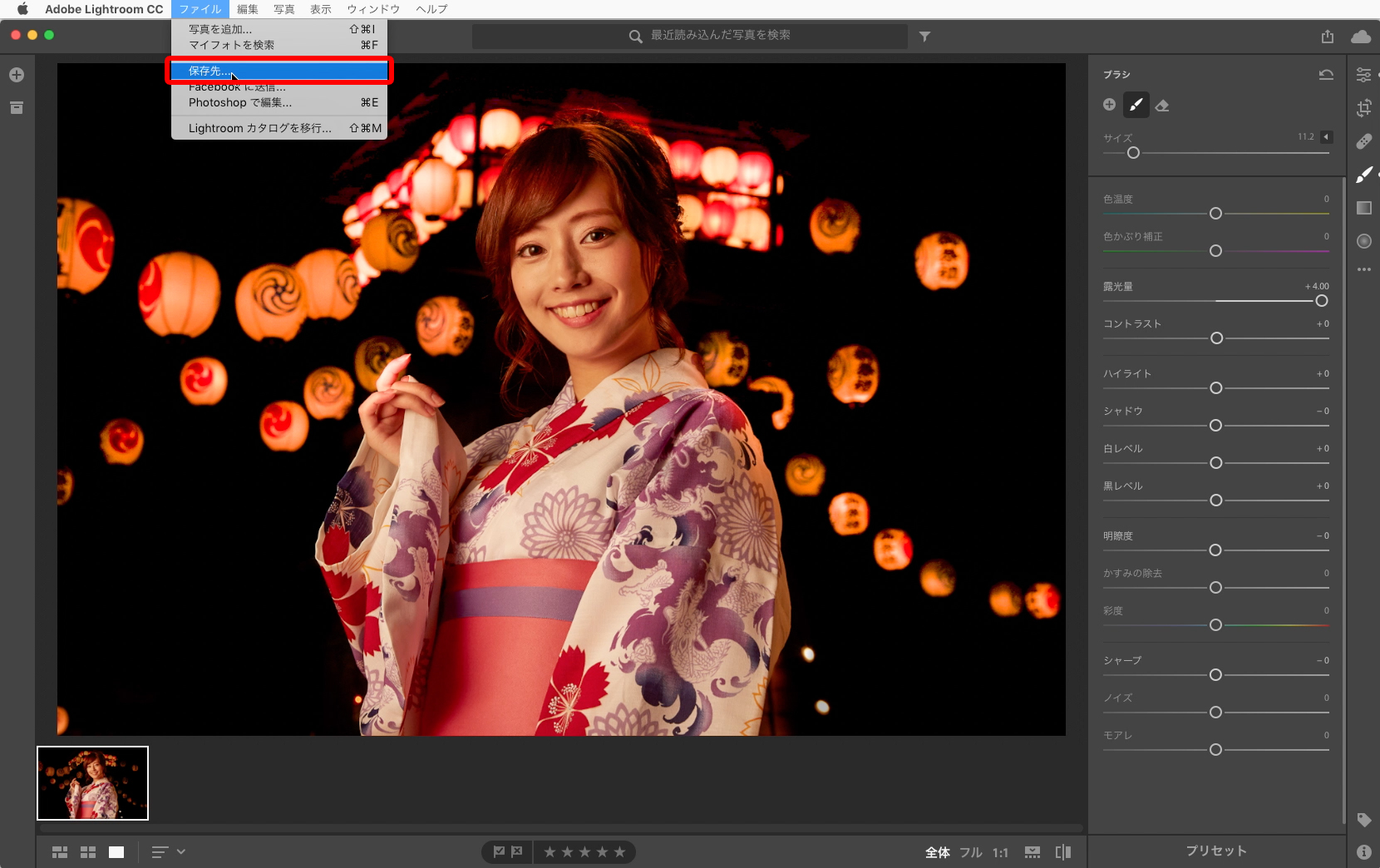Reset brush settings with the undo arrow
This screenshot has height=868, width=1380.
[x=1326, y=75]
